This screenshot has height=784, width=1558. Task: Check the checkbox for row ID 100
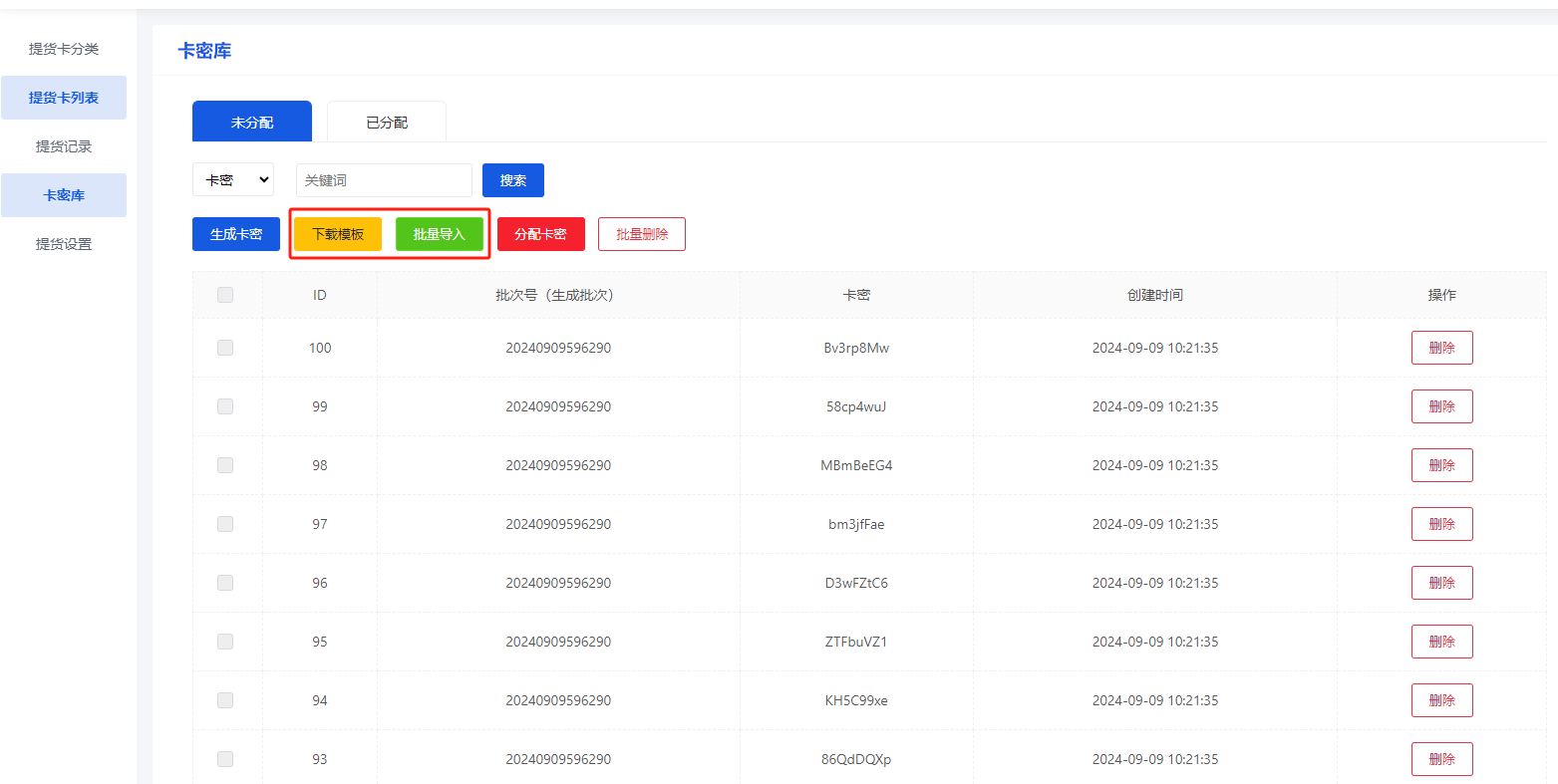click(225, 348)
